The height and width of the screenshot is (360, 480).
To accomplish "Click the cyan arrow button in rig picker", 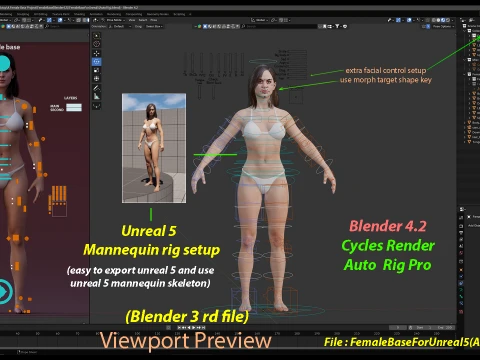I will 4,292.
